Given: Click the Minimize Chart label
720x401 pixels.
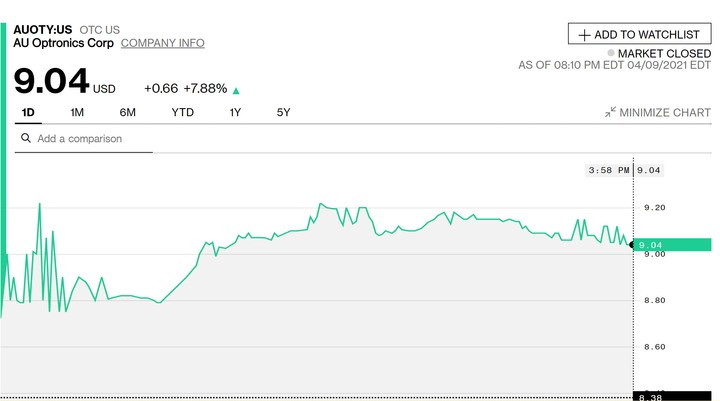Looking at the screenshot, I should pyautogui.click(x=665, y=113).
